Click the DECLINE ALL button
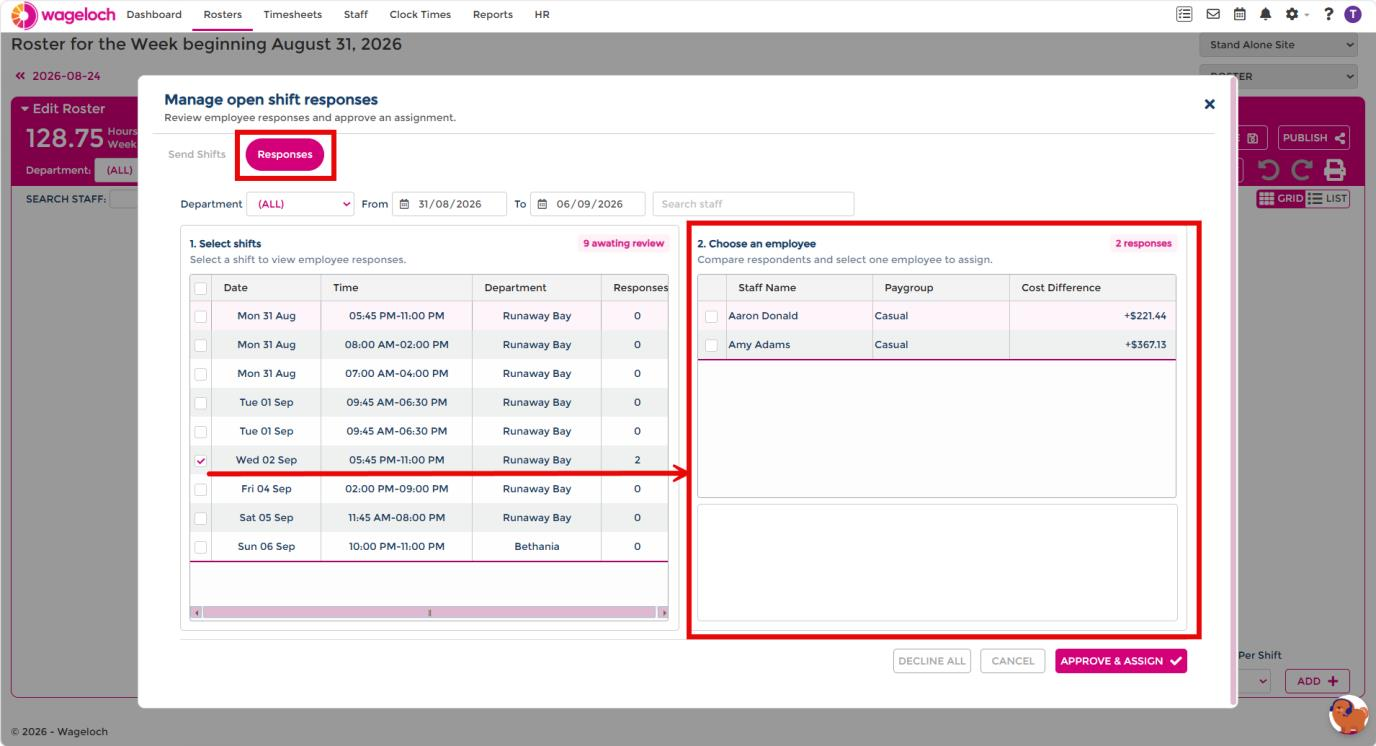The image size is (1376, 746). click(x=932, y=661)
